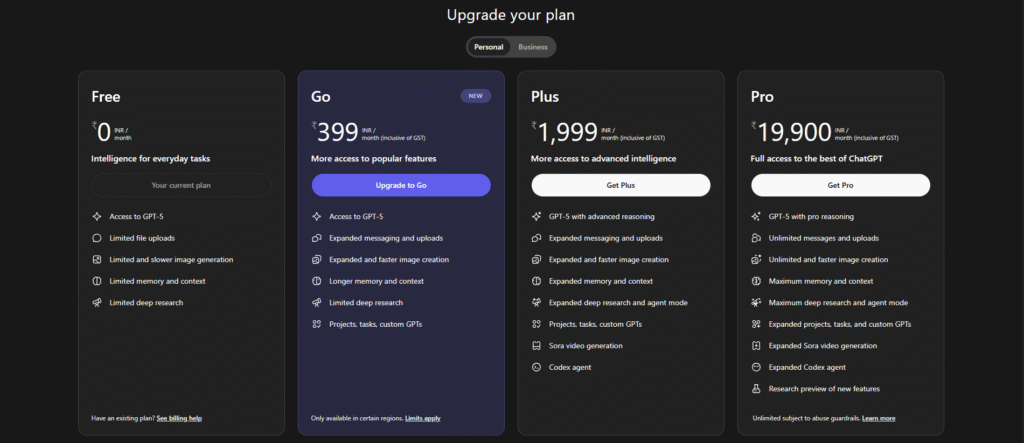The height and width of the screenshot is (443, 1024).
Task: Click the Sora video generation icon in Plus plan
Action: [536, 346]
